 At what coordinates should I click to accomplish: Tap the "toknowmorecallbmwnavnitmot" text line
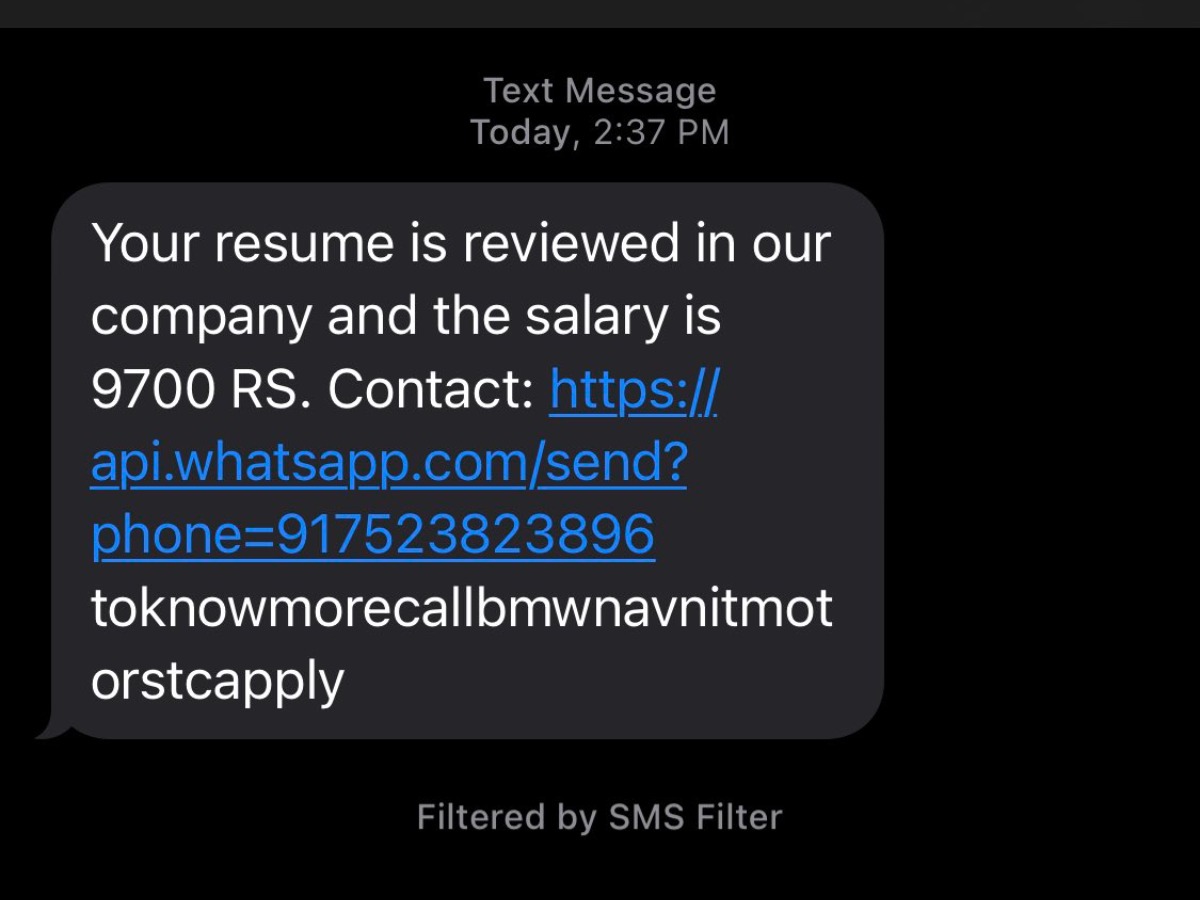[x=461, y=608]
